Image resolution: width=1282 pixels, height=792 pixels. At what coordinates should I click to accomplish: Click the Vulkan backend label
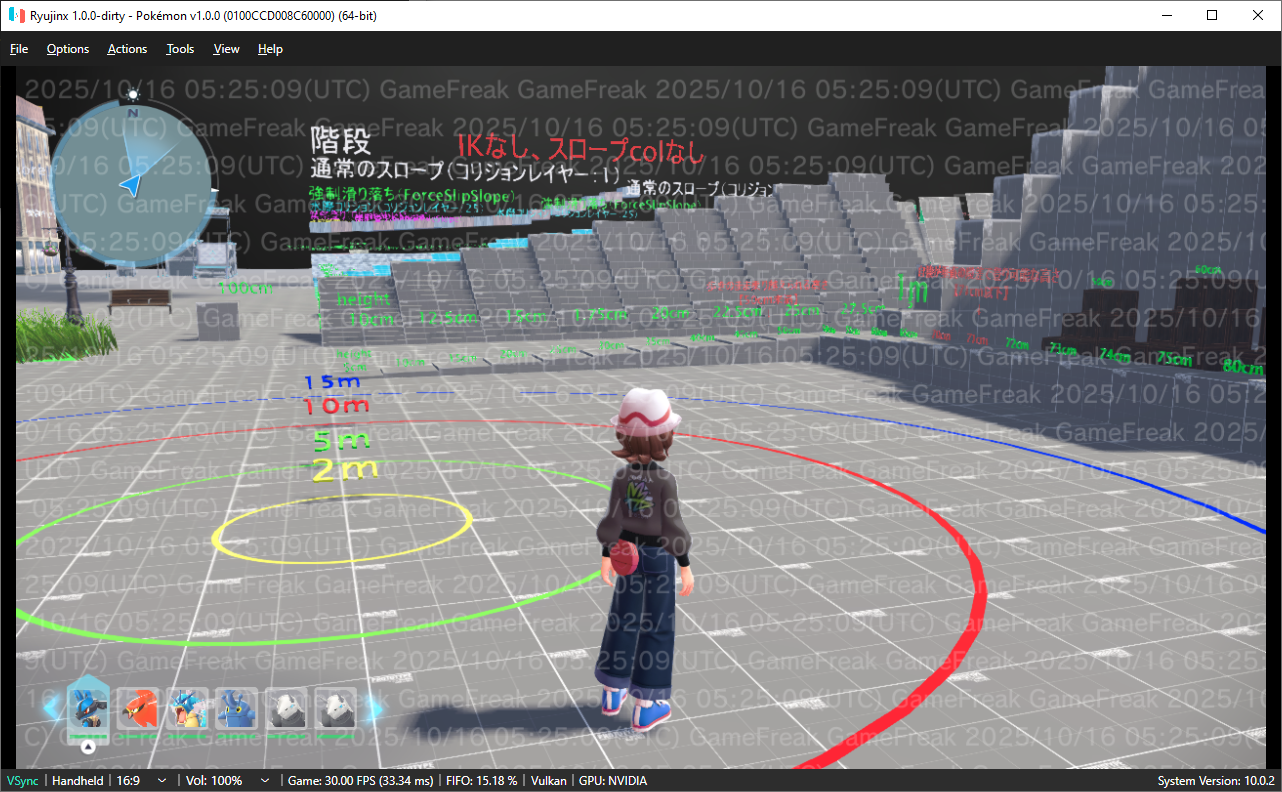(549, 781)
